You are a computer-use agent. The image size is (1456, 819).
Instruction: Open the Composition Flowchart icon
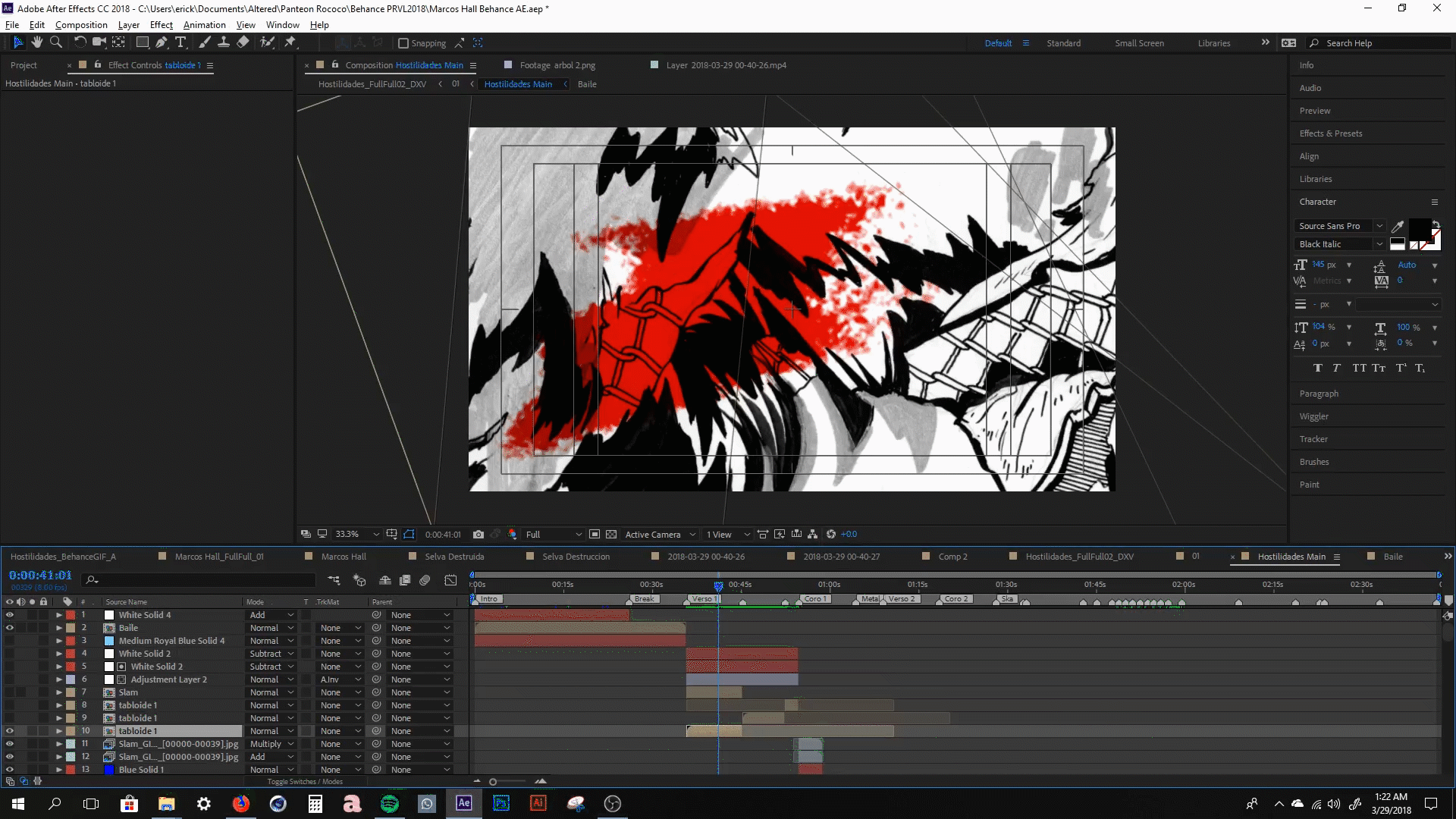click(x=813, y=535)
